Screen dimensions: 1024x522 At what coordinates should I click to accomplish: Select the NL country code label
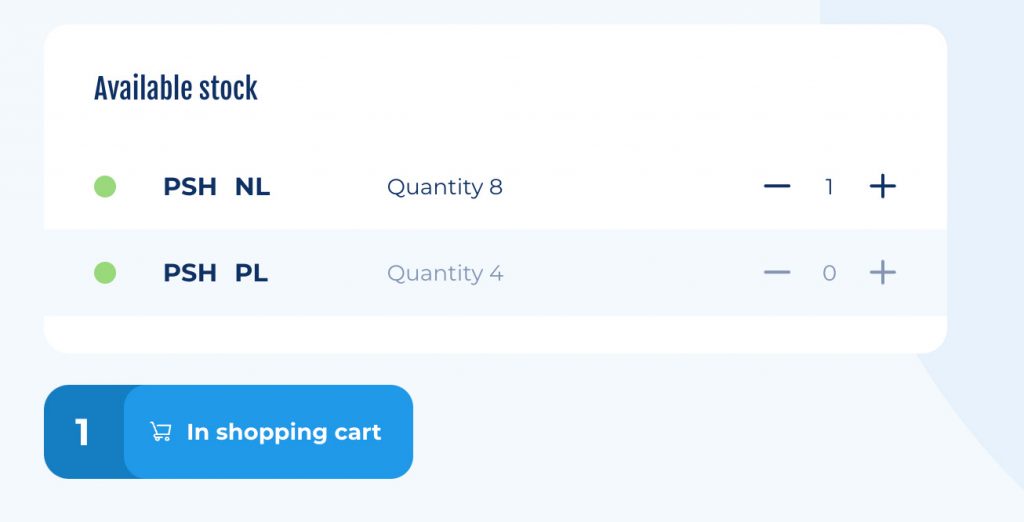252,187
